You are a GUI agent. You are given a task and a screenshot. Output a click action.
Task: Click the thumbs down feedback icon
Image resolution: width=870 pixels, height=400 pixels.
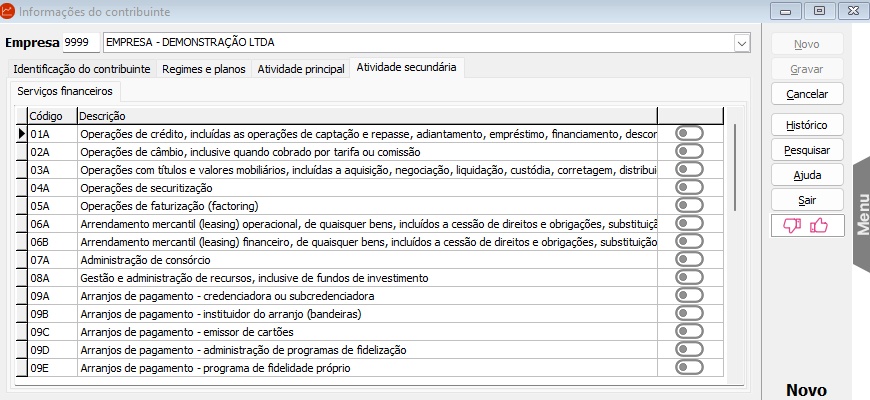click(x=792, y=225)
